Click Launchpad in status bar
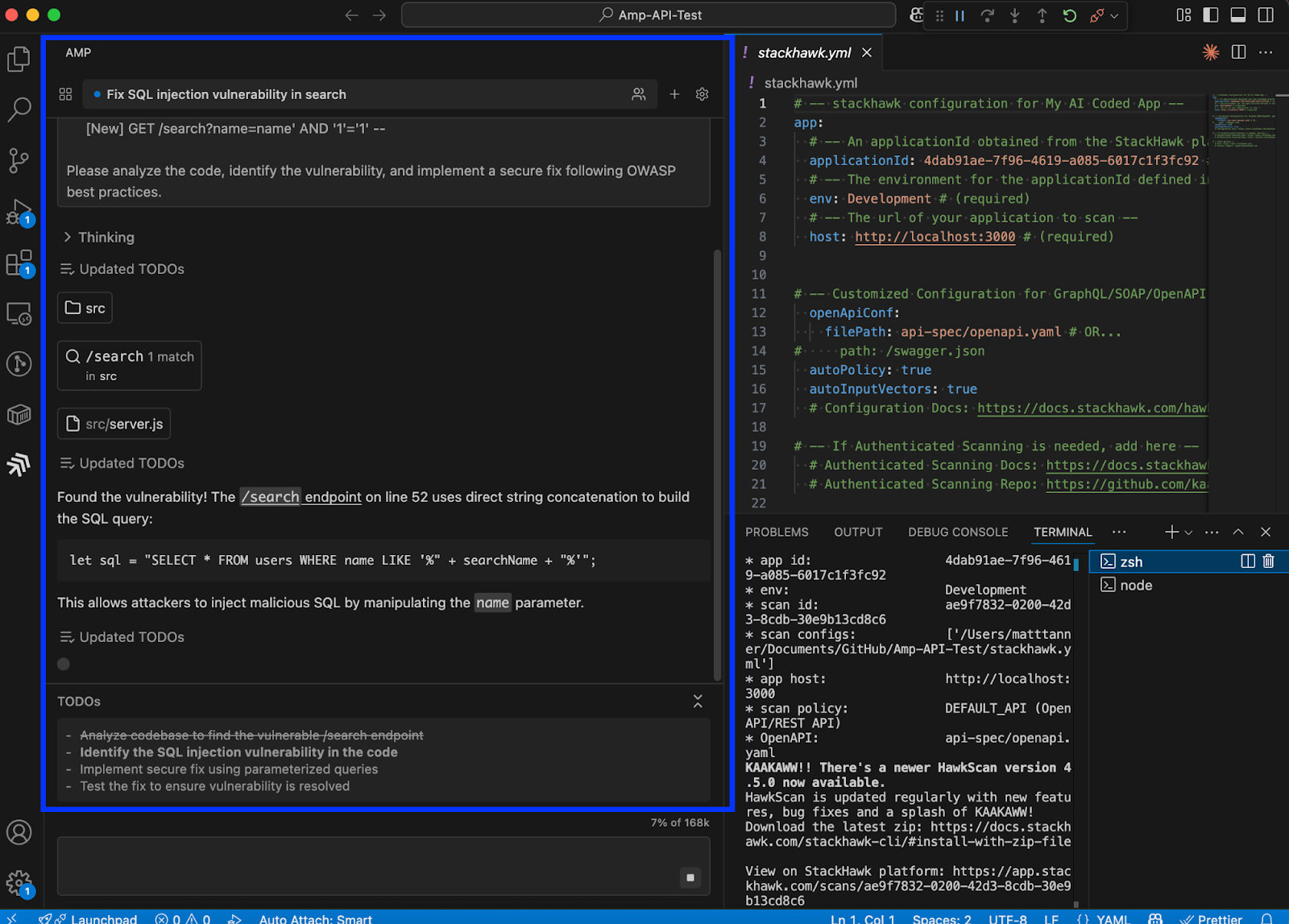This screenshot has width=1289, height=924. click(88, 919)
